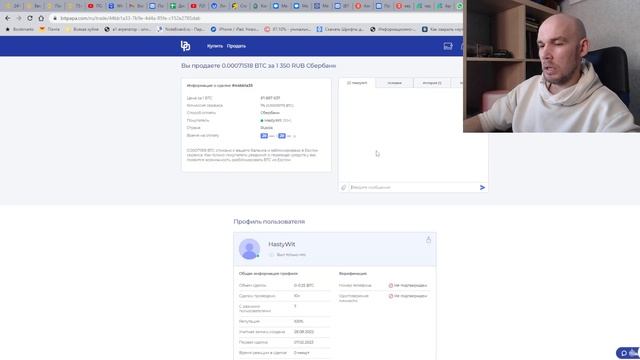640x360 pixels.
Task: Click the HastyWit username in profile card
Action: pos(282,244)
